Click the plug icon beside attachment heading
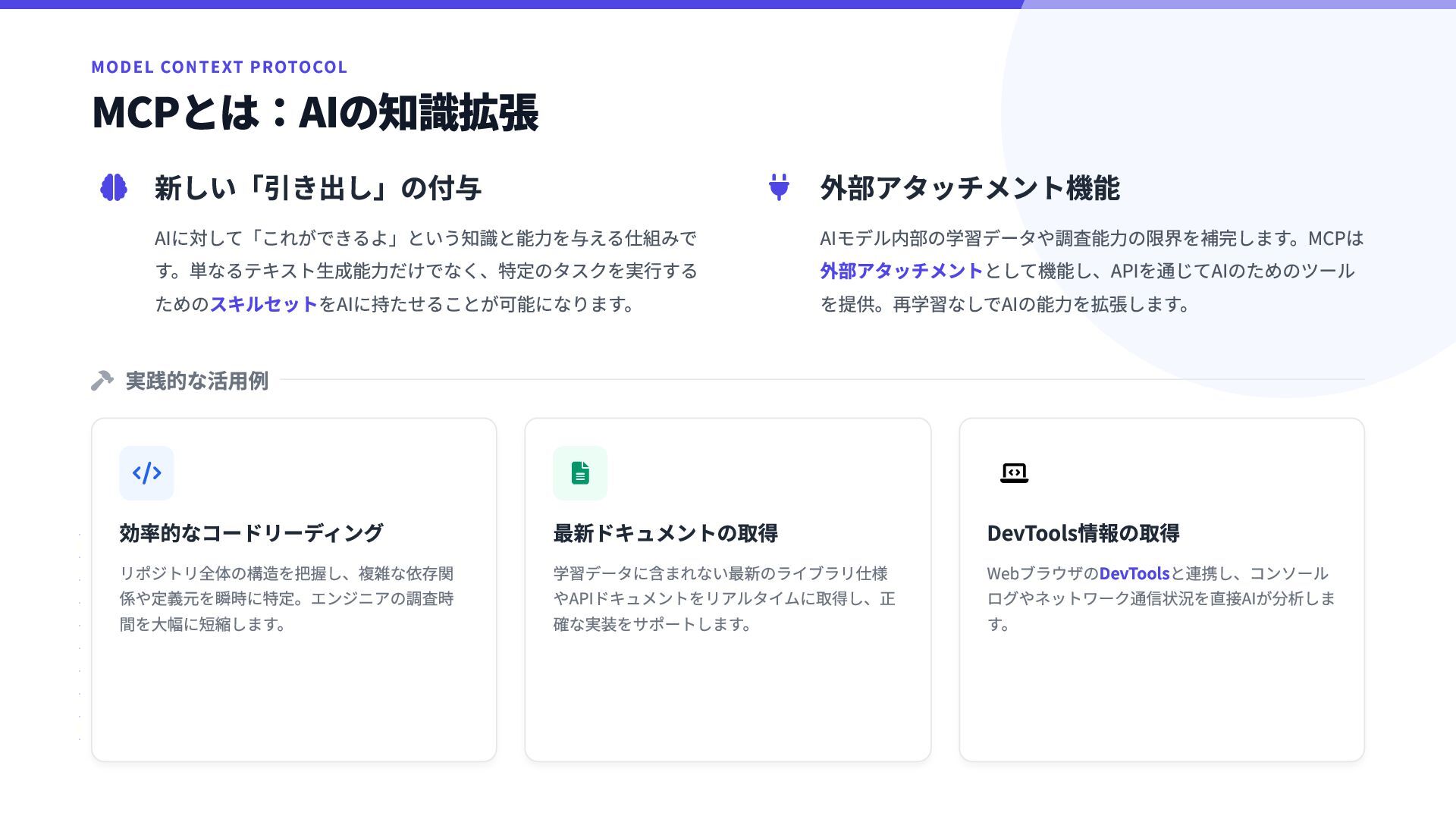The image size is (1456, 819). (x=779, y=187)
